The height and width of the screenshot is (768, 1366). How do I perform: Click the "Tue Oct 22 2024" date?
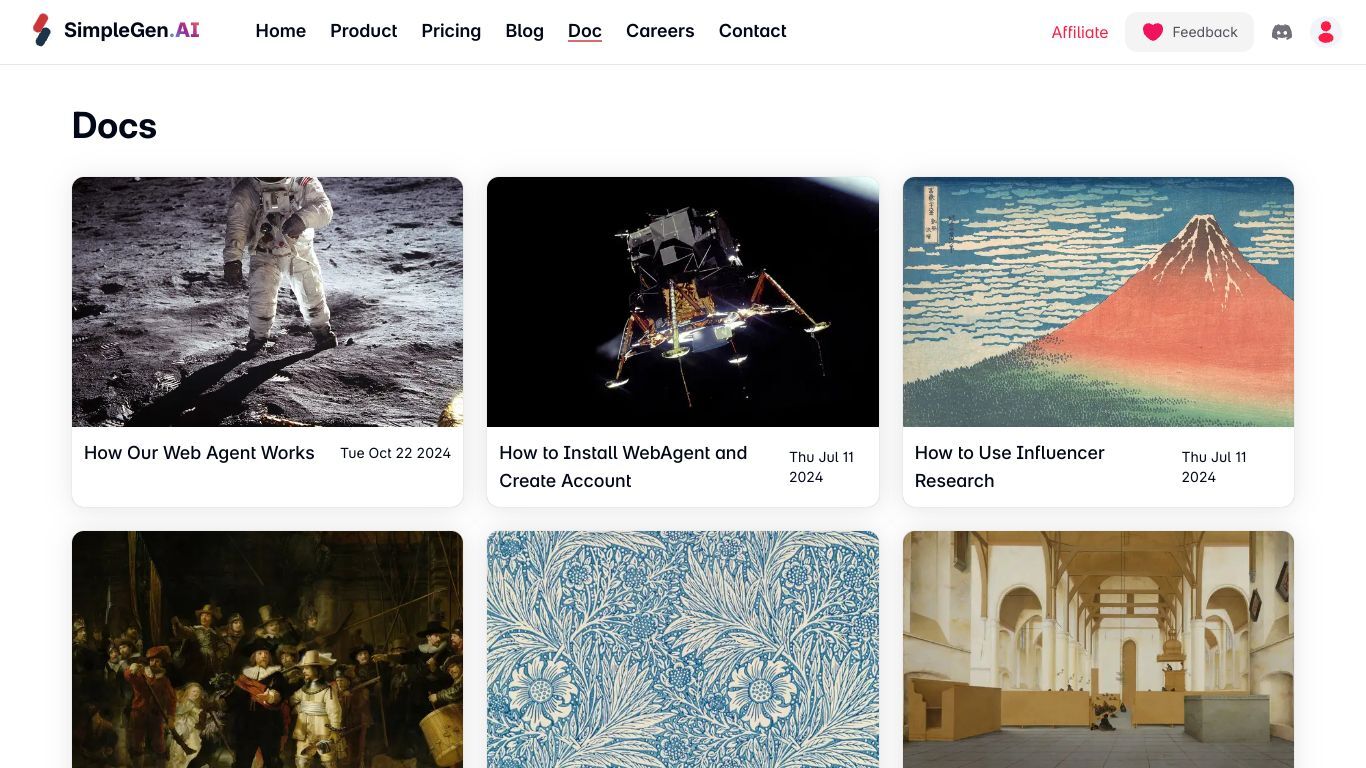[x=395, y=453]
